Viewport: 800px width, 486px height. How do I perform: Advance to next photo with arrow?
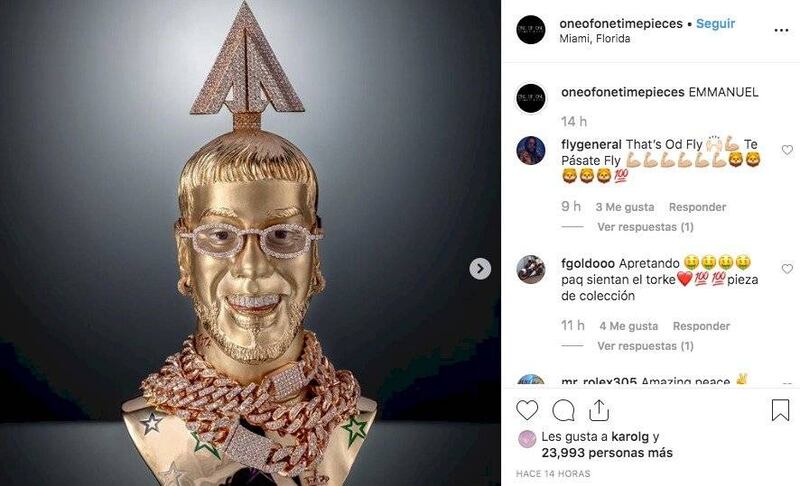point(480,269)
